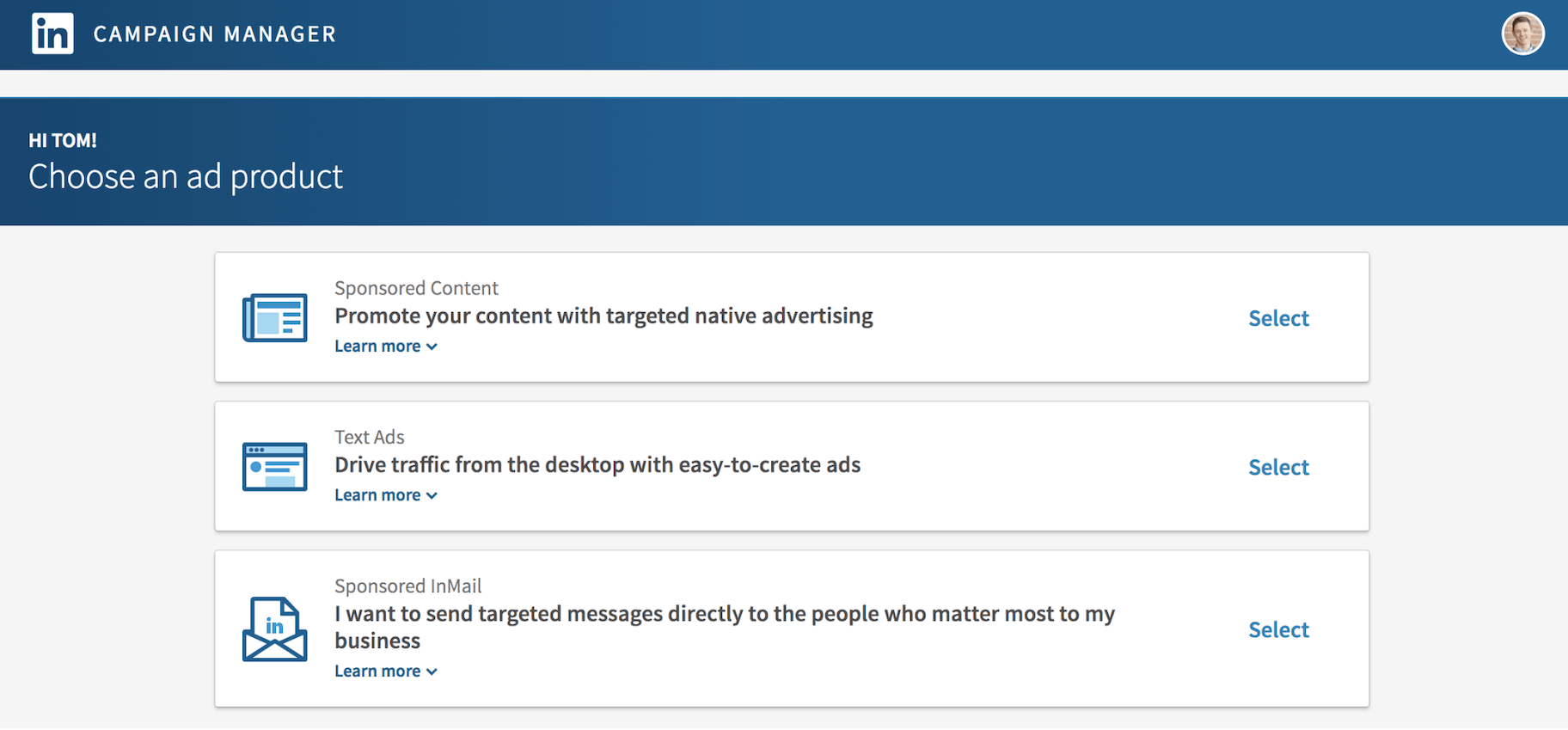Viewport: 1568px width, 730px height.
Task: Expand Learn more under Sponsored InMail
Action: (x=385, y=672)
